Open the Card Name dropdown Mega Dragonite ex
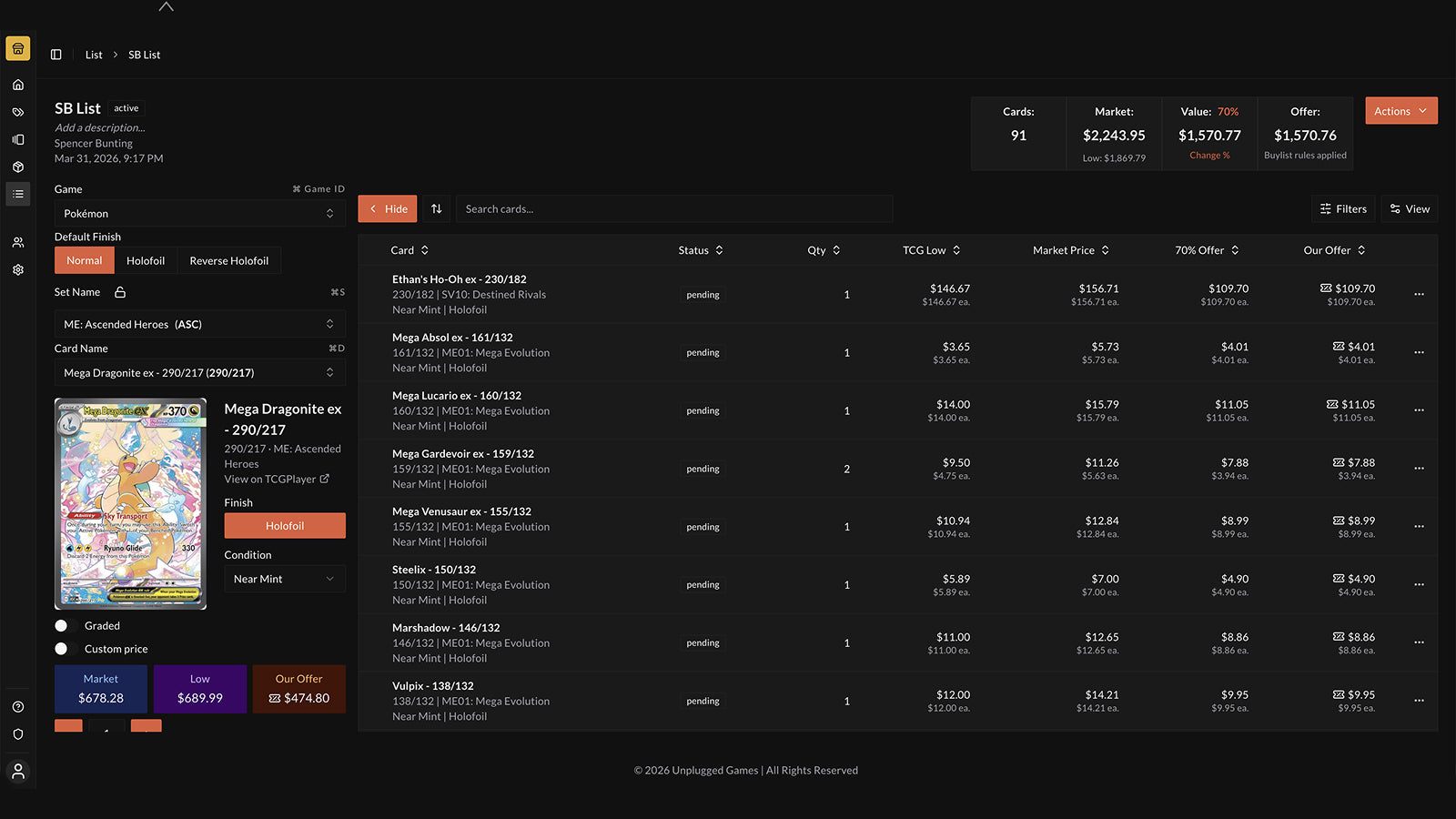The image size is (1456, 819). pyautogui.click(x=199, y=372)
